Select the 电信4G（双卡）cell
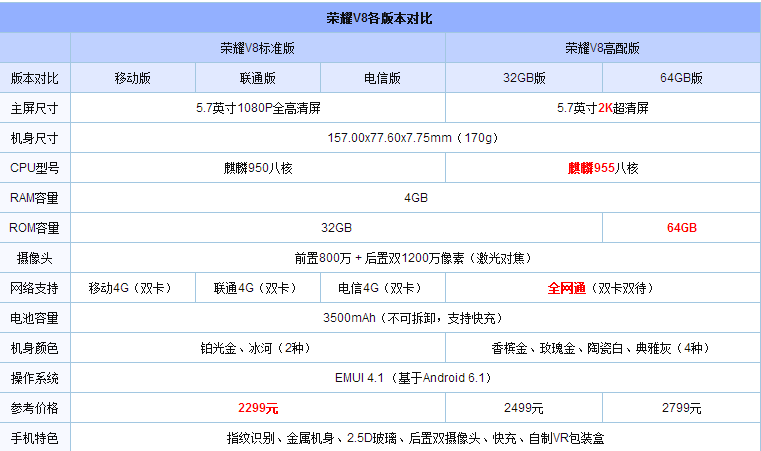This screenshot has height=451, width=761. click(x=382, y=288)
